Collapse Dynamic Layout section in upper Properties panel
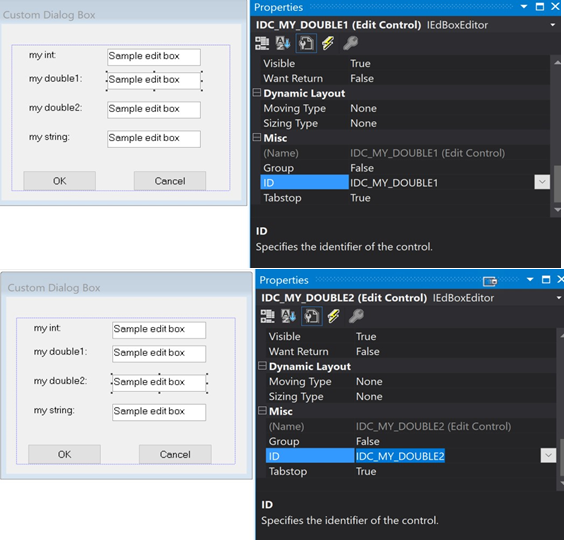This screenshot has height=540, width=568. coord(256,93)
